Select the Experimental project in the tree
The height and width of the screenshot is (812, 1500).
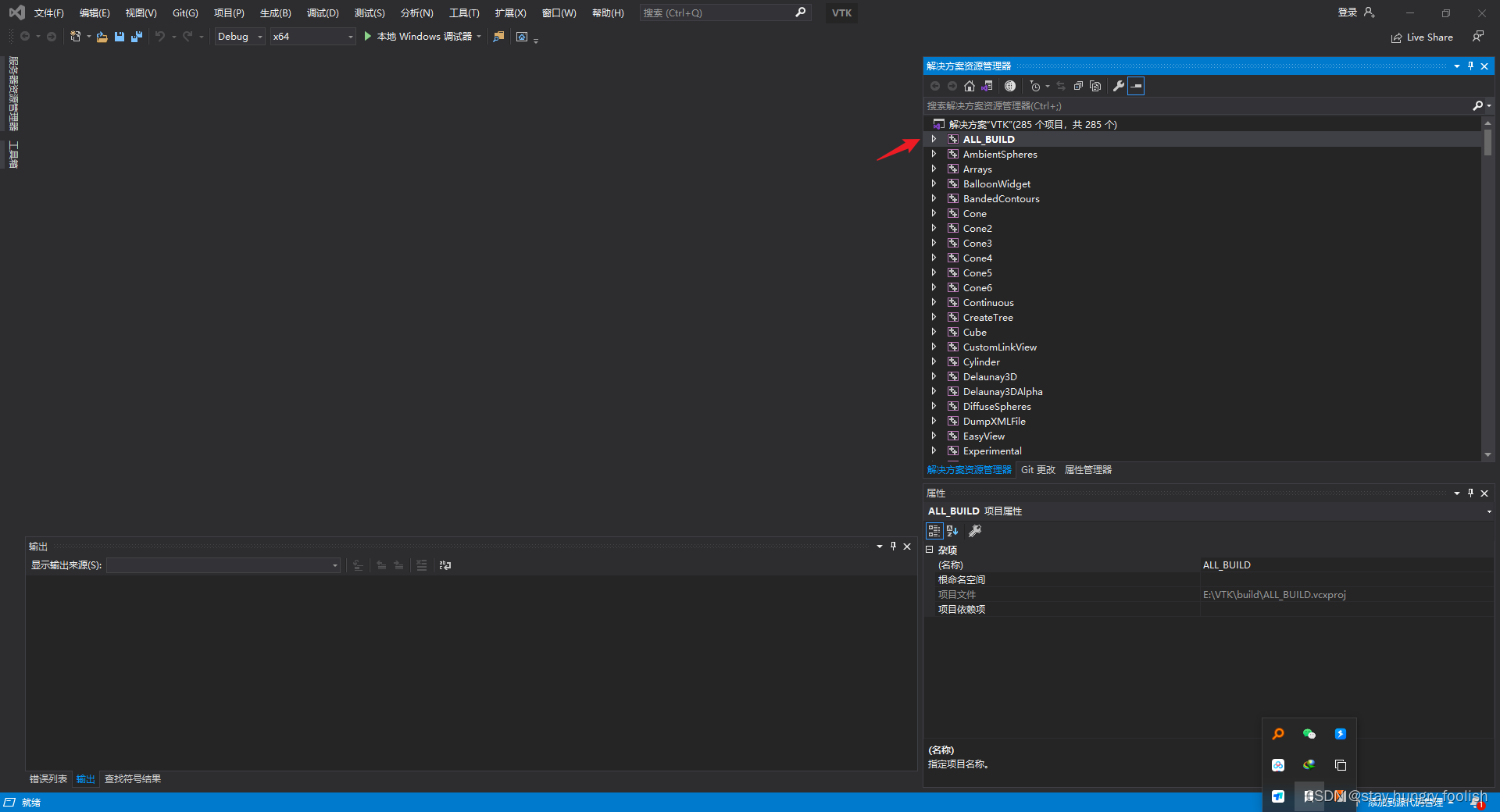[992, 451]
